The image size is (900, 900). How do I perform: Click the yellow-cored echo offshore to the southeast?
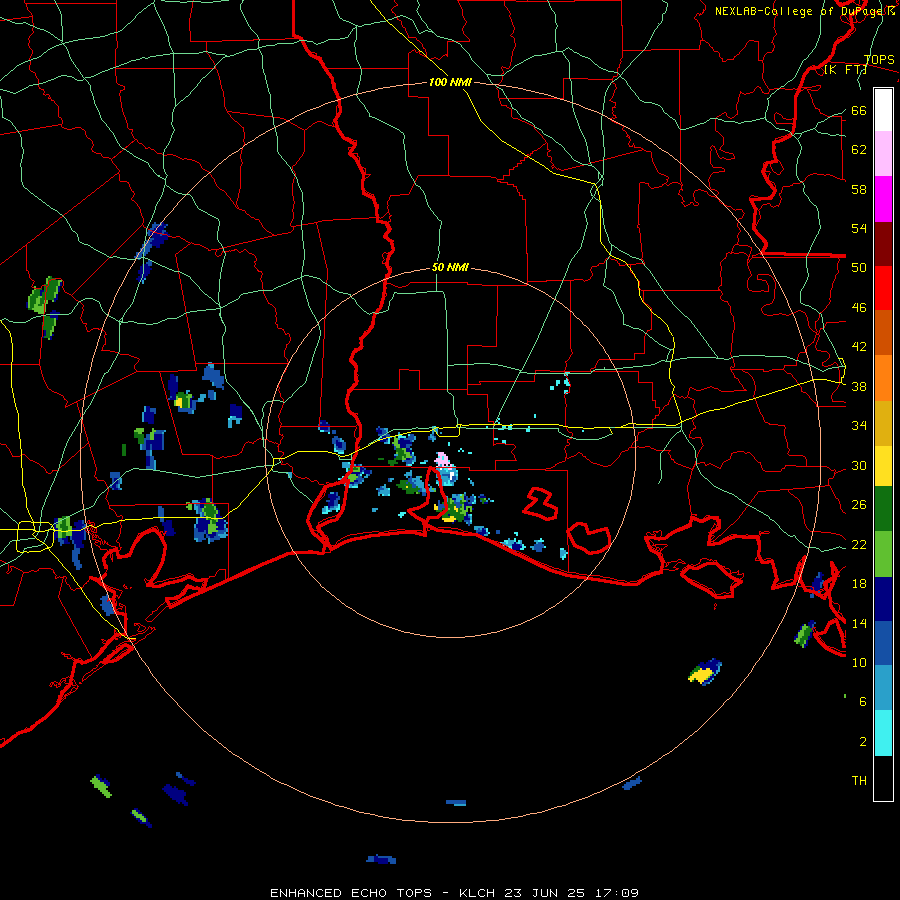point(704,672)
